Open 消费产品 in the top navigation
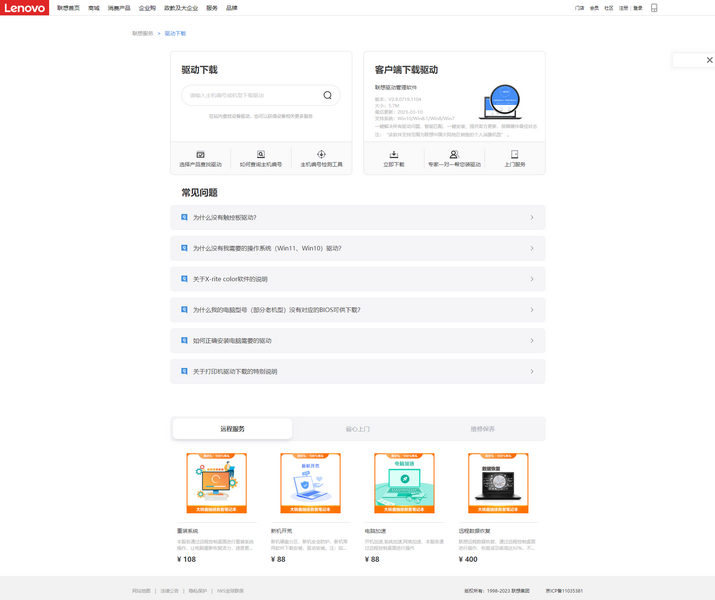The image size is (715, 600). tap(119, 8)
